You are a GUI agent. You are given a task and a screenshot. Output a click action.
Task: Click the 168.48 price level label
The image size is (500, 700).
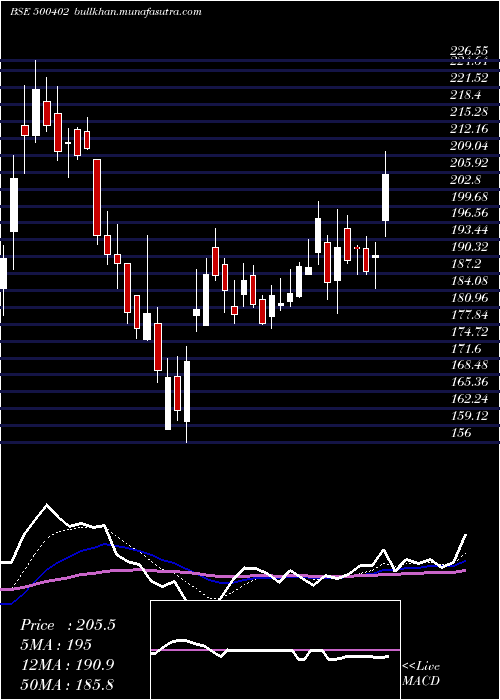[469, 365]
